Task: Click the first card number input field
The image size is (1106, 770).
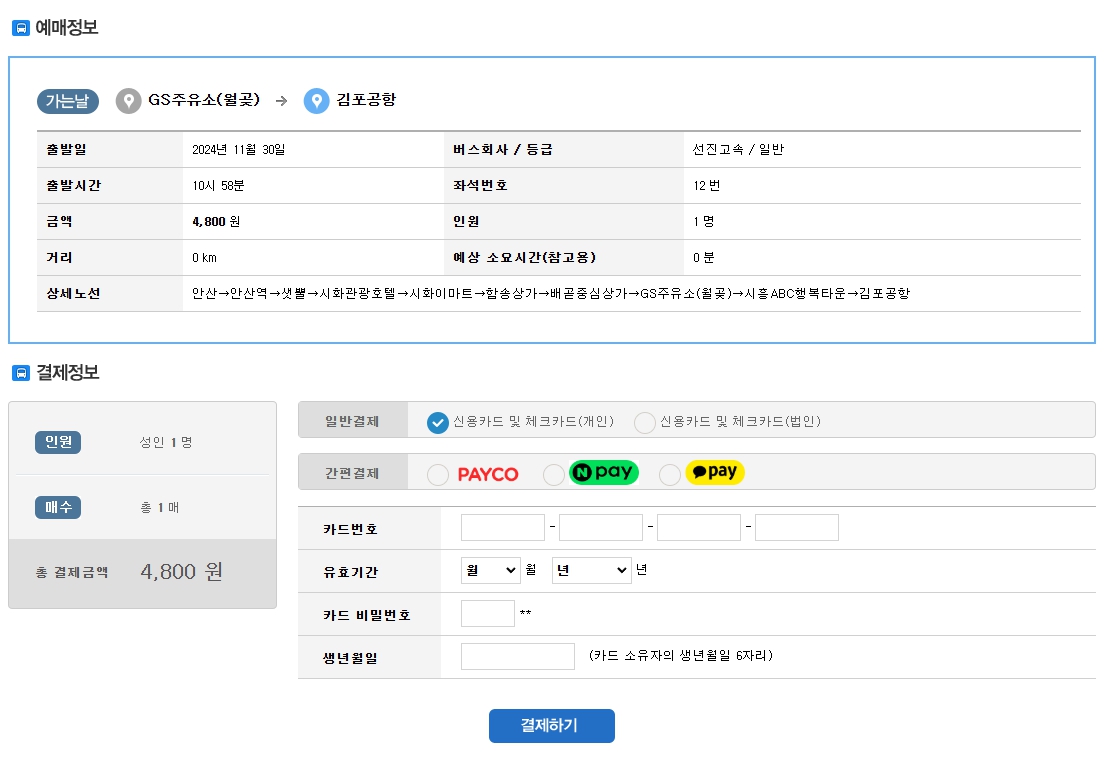Action: click(x=503, y=527)
